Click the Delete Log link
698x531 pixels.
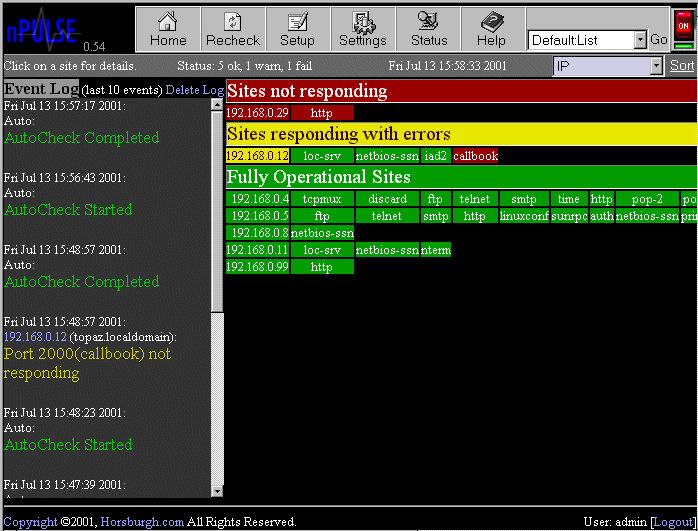coord(195,90)
